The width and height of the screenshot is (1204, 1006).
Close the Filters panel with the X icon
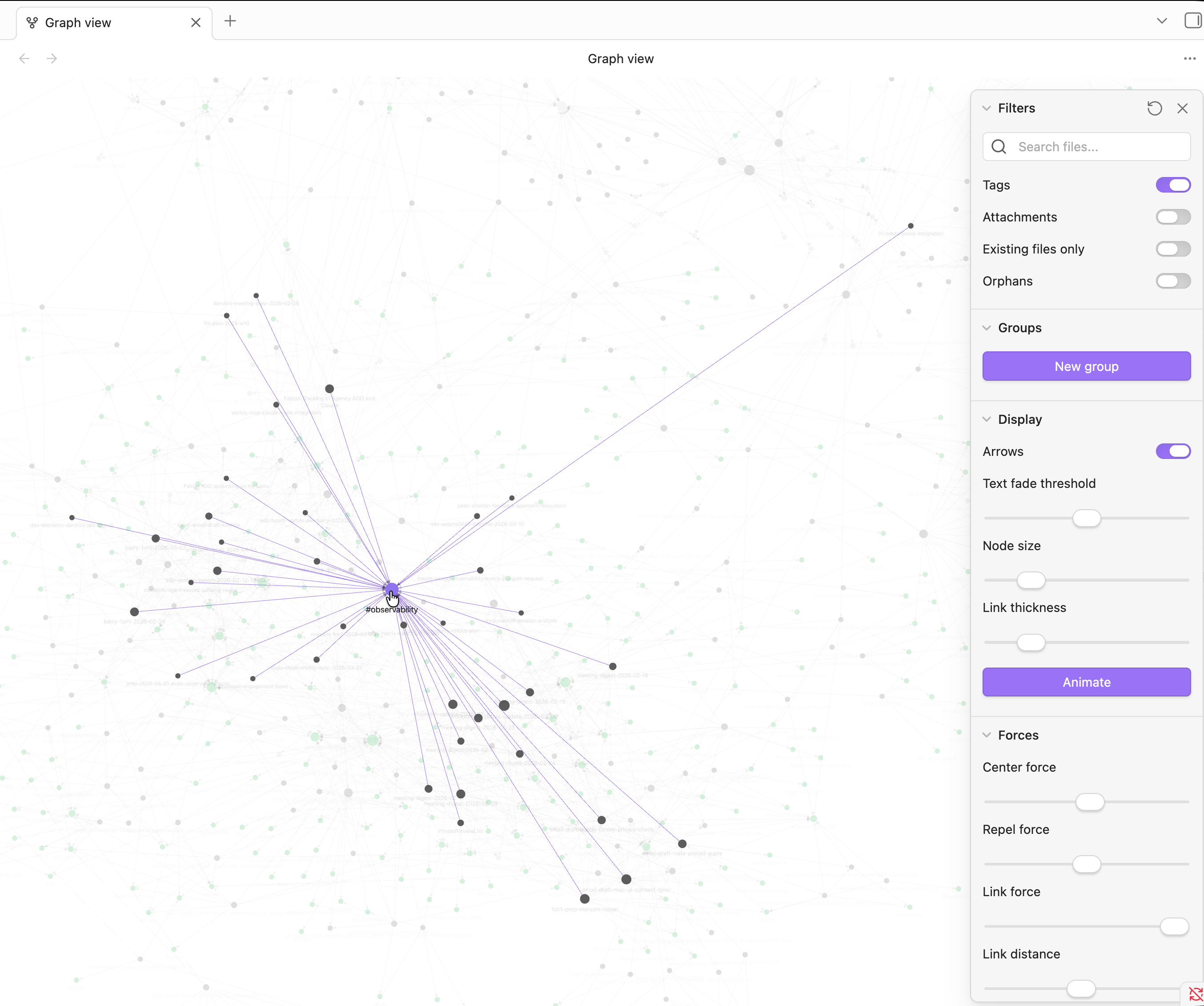[1183, 108]
